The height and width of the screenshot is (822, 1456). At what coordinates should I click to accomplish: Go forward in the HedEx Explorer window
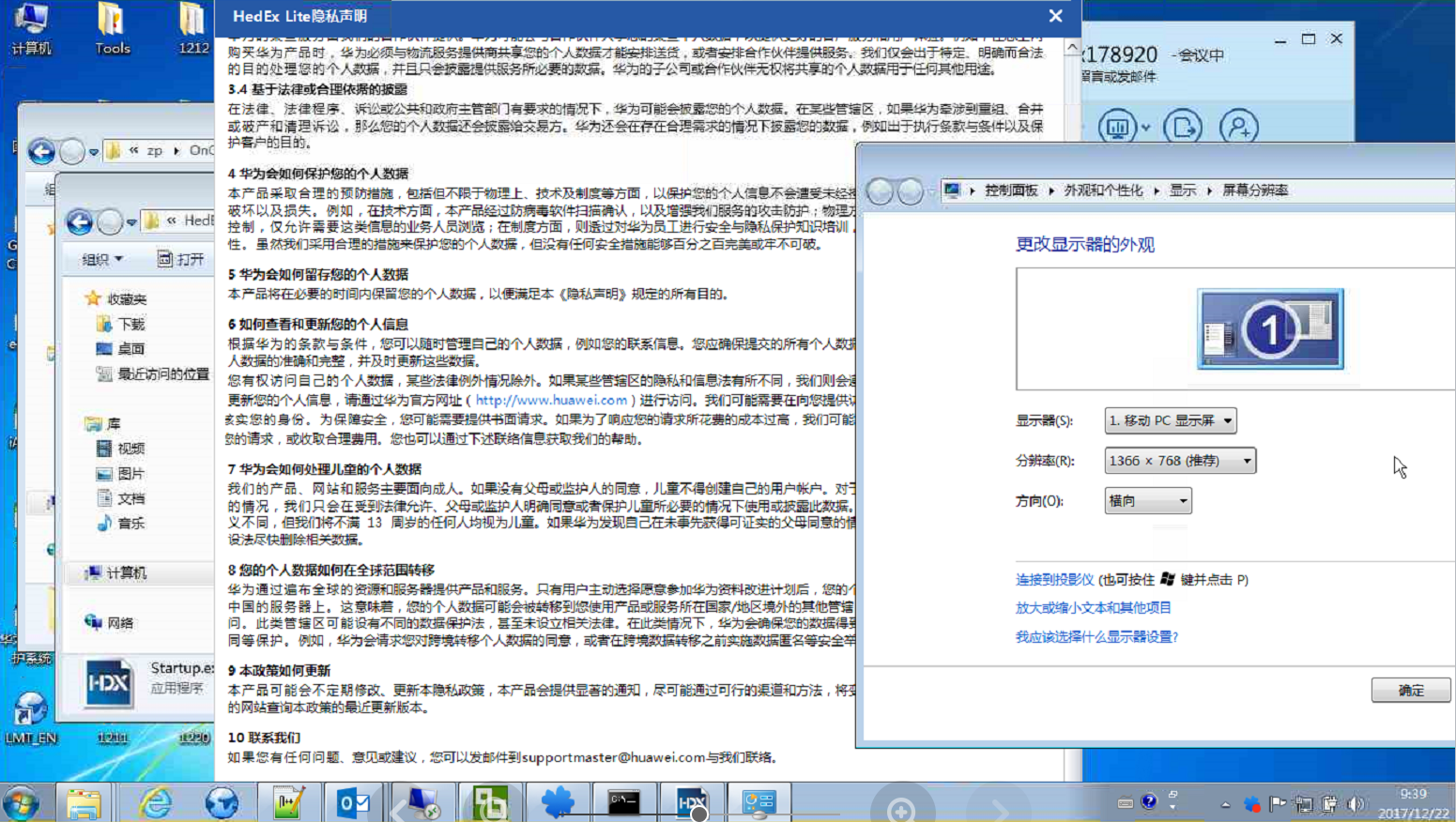click(110, 221)
